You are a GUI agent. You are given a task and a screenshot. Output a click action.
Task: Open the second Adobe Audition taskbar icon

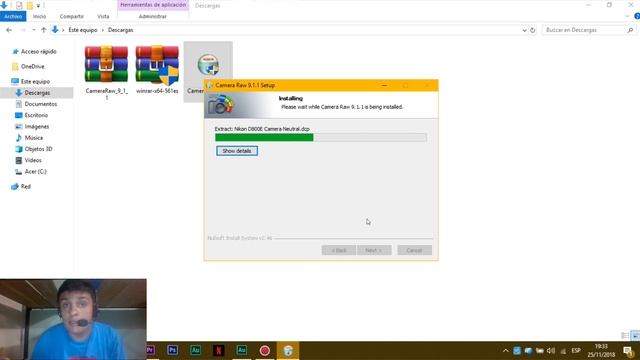point(242,350)
